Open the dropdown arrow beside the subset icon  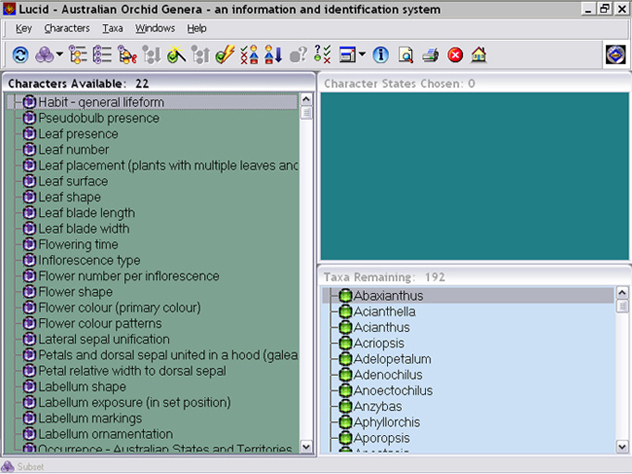60,54
